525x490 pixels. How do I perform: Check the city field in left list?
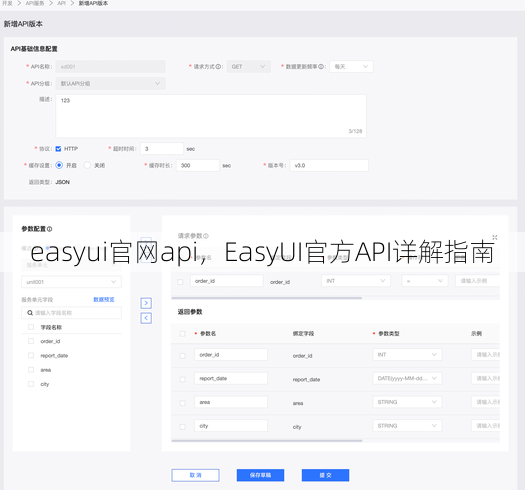tap(31, 384)
